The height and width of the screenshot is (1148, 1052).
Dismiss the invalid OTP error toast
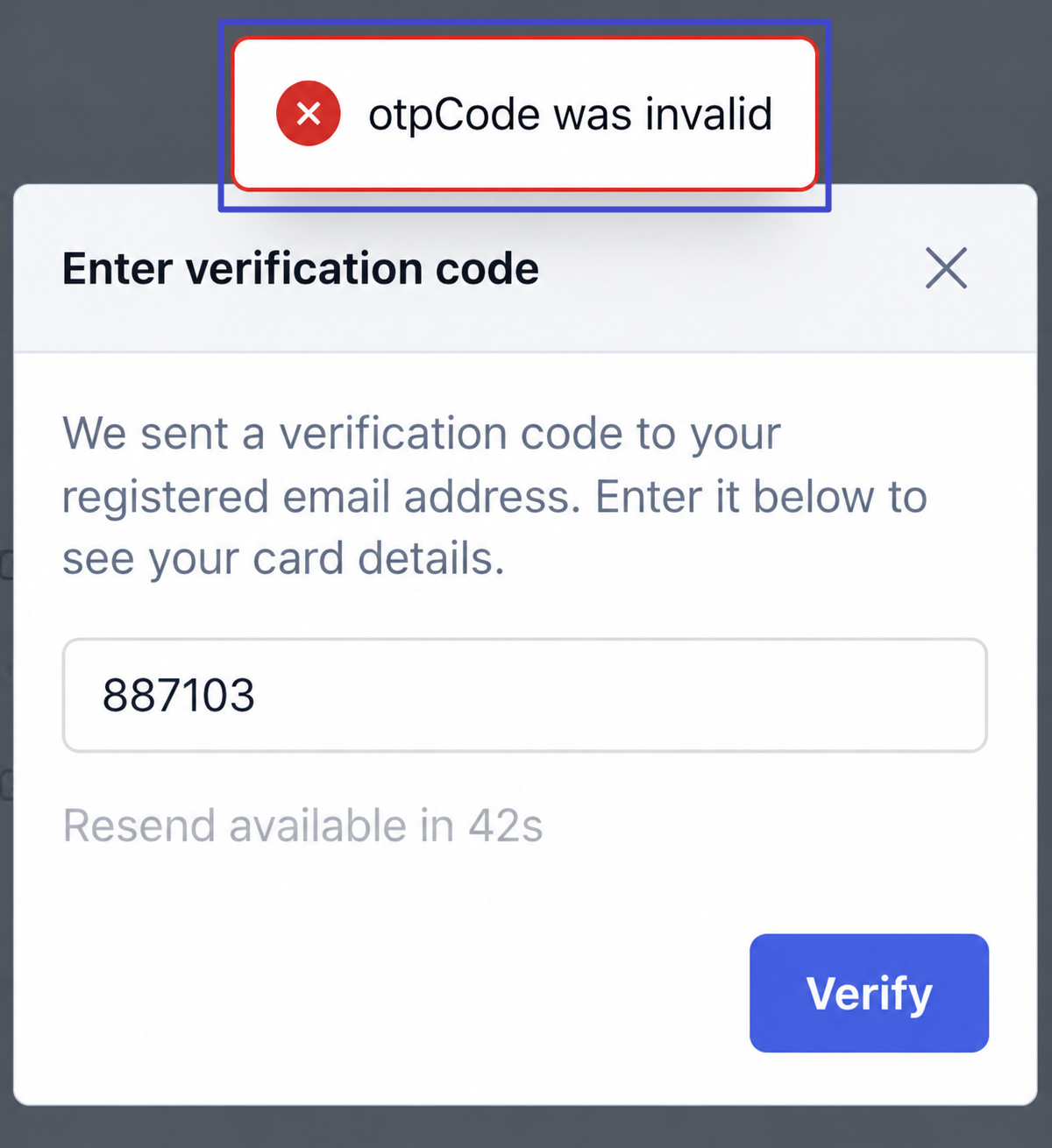524,114
